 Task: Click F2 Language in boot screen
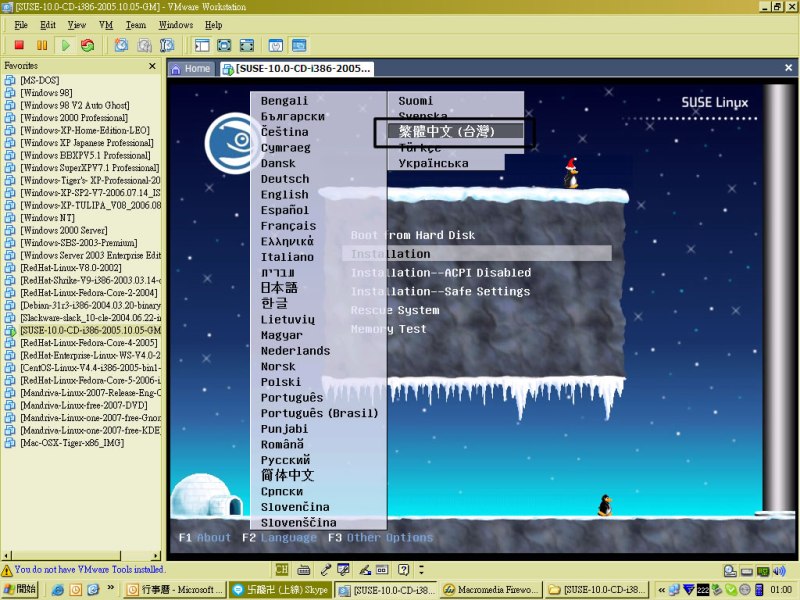280,538
